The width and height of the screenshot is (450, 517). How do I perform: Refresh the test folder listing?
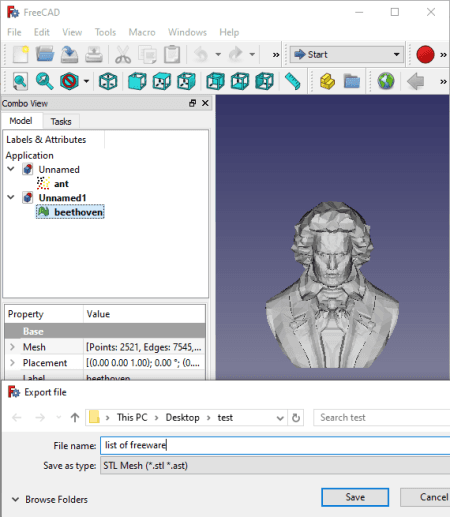pos(296,418)
